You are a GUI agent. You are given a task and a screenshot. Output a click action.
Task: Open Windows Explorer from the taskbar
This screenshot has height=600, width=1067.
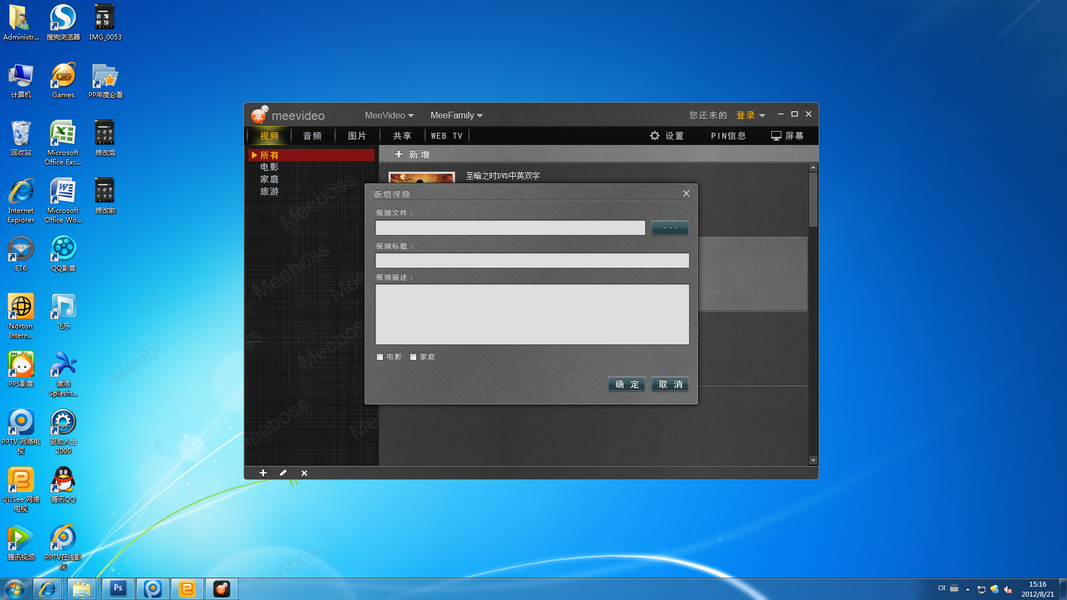coord(82,588)
